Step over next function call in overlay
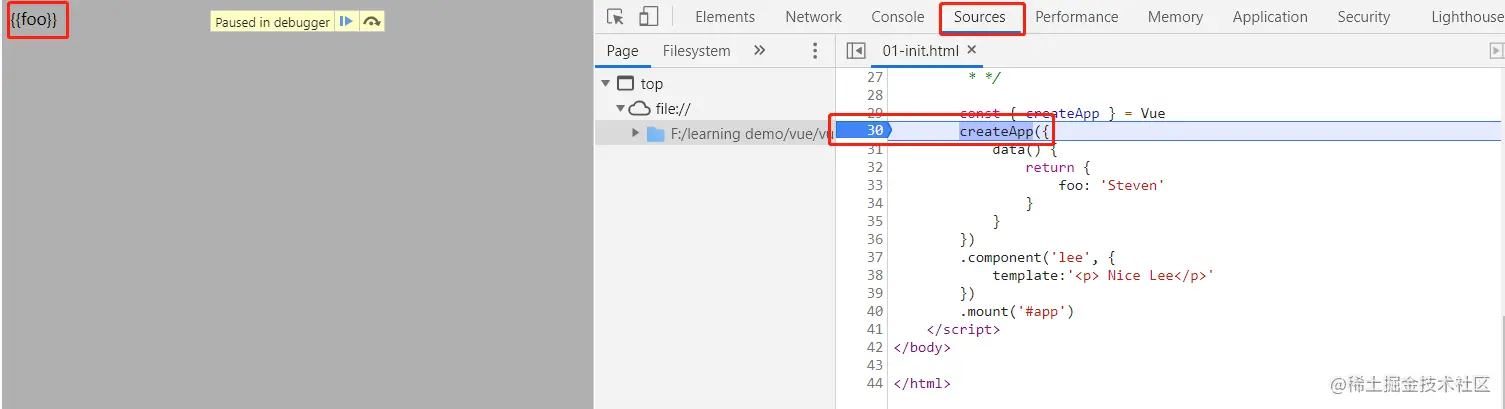The width and height of the screenshot is (1505, 409). tap(372, 22)
